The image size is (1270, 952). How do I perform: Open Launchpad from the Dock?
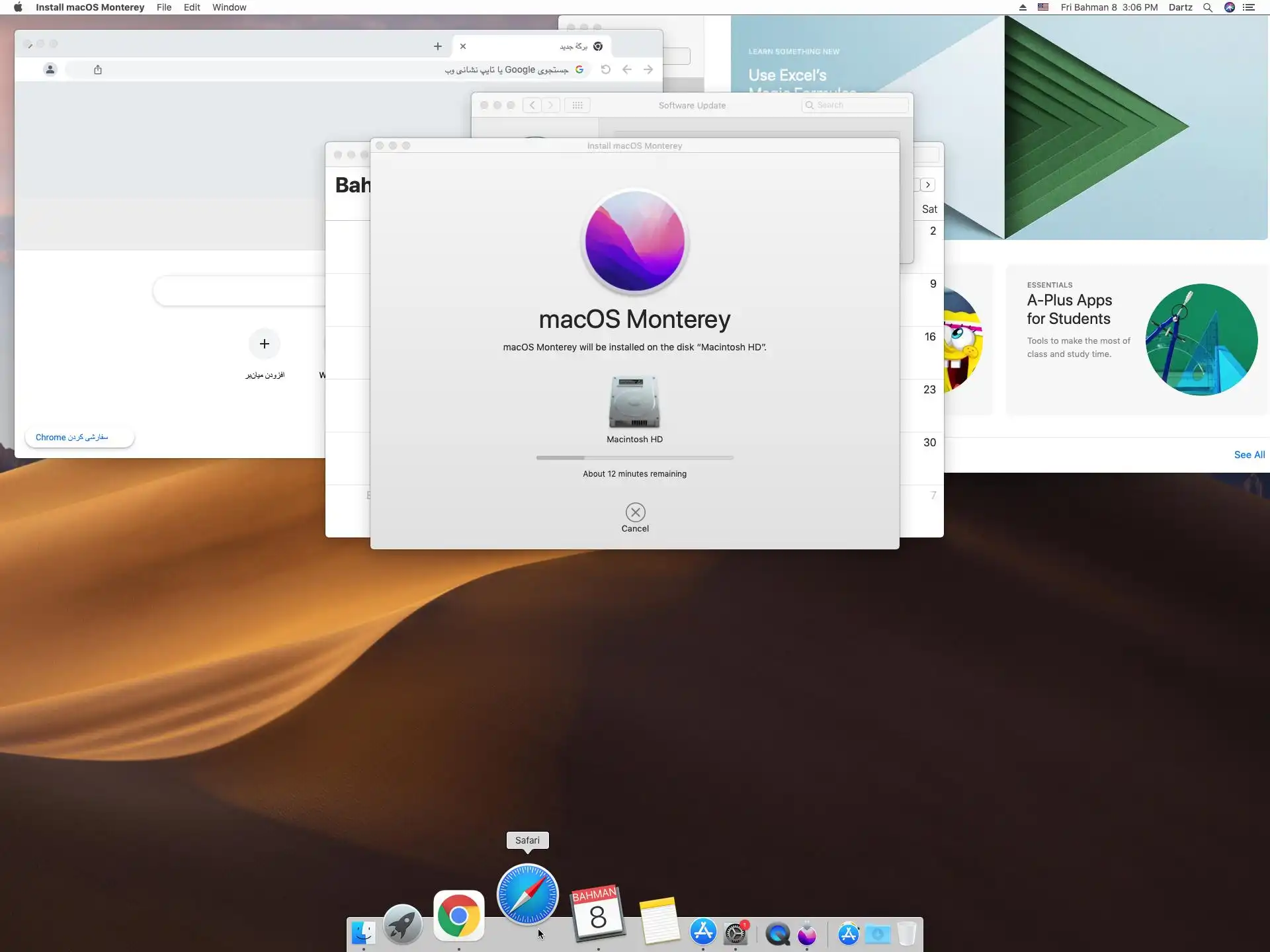coord(402,924)
